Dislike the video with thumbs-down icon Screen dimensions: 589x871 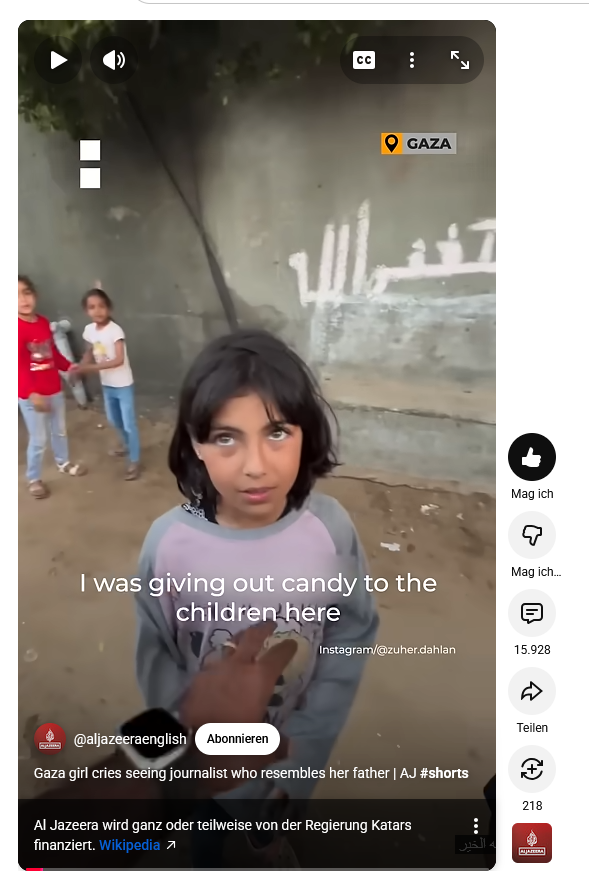[532, 535]
